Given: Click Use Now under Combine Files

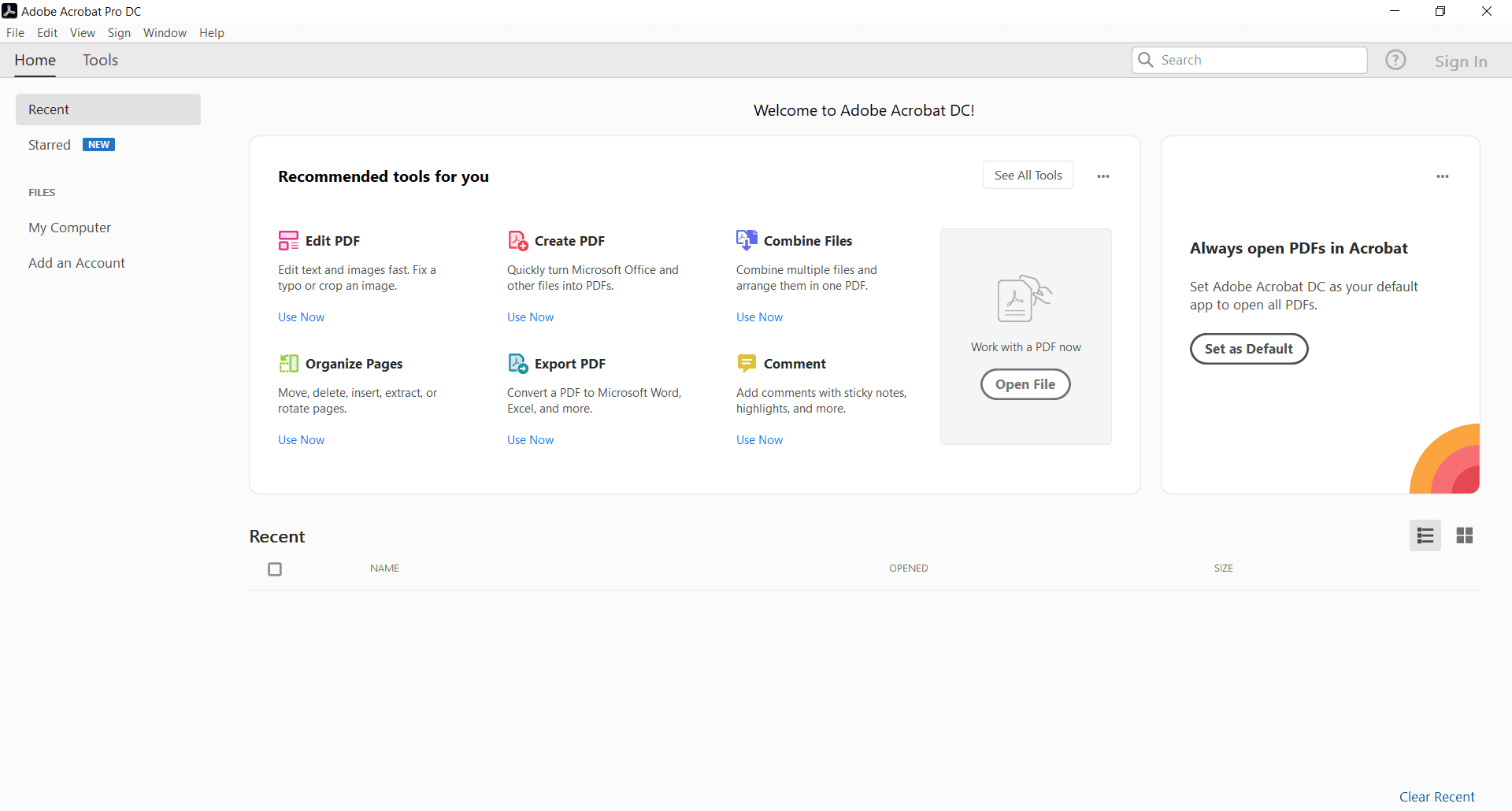Looking at the screenshot, I should coord(759,317).
